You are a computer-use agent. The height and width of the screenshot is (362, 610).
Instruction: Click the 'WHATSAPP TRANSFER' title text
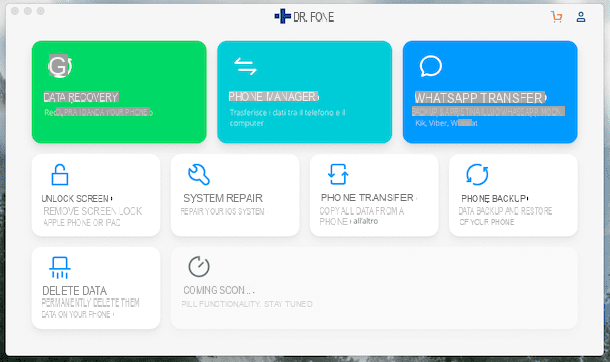(x=480, y=98)
